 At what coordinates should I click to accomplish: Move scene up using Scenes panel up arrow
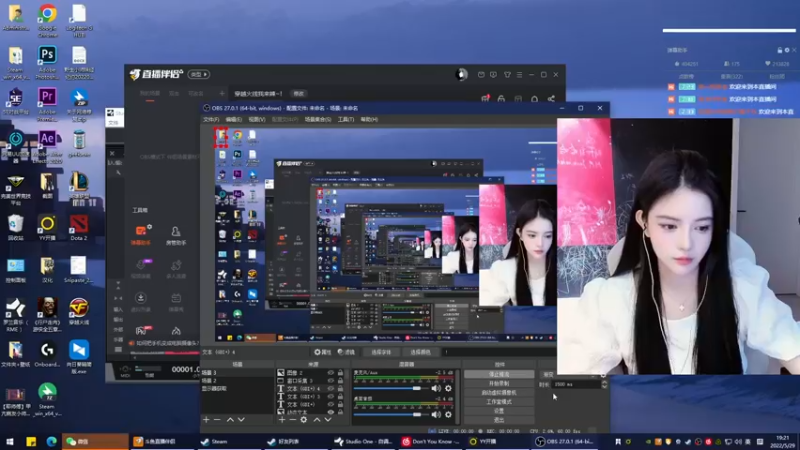tap(230, 419)
